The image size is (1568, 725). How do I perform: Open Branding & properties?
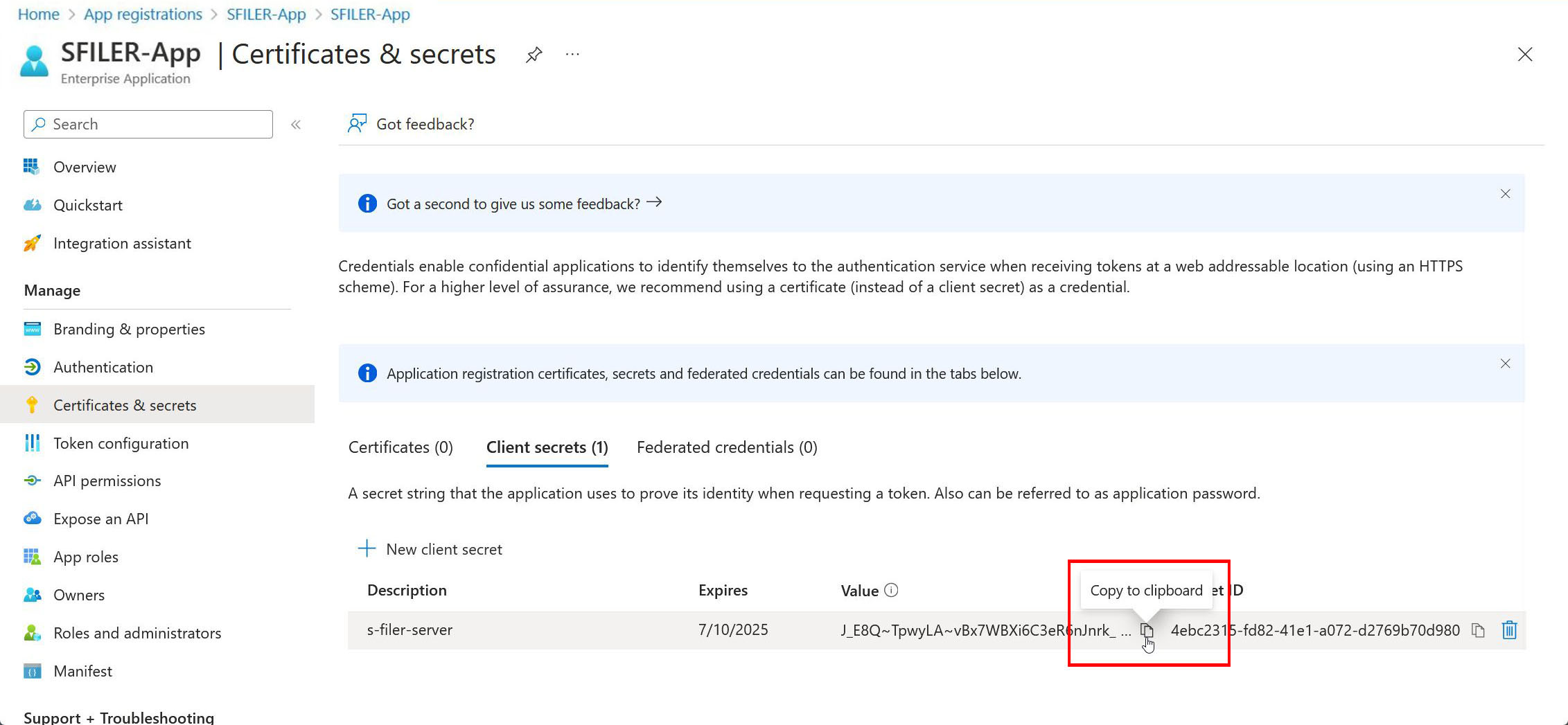[129, 329]
